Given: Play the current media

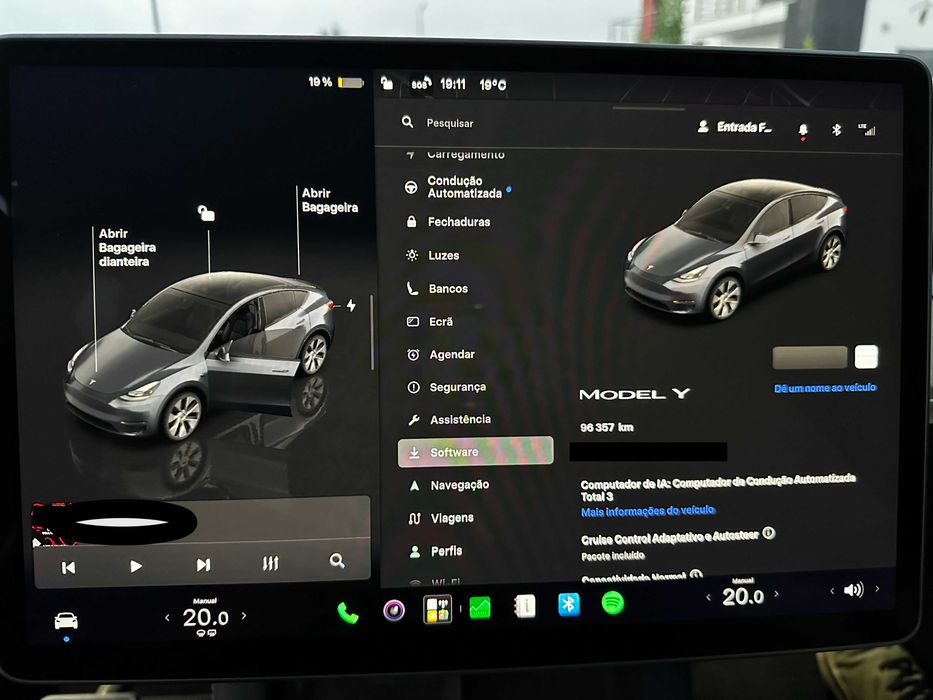Looking at the screenshot, I should click(x=136, y=566).
